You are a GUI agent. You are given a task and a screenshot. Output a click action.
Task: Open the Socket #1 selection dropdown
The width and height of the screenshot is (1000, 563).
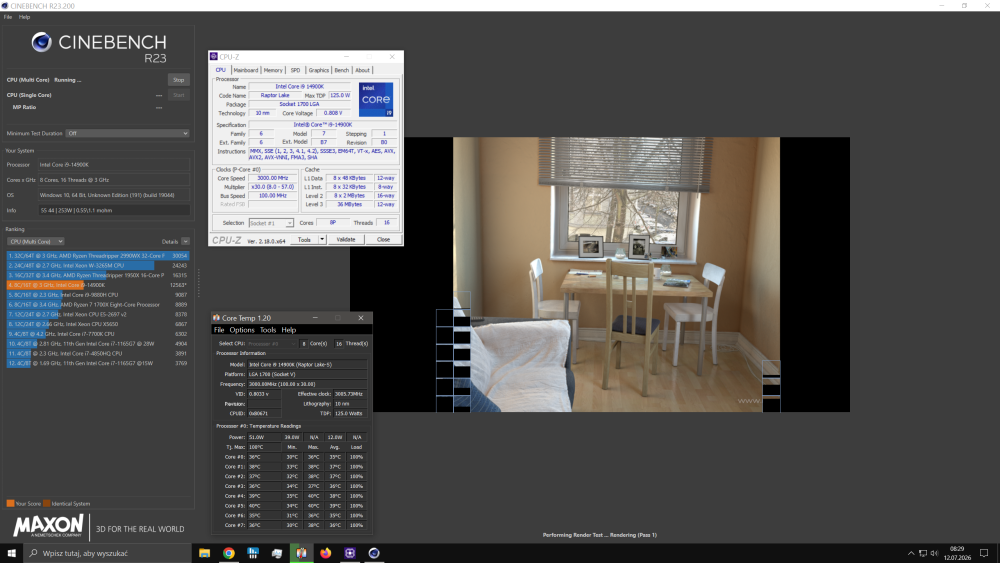pos(270,223)
